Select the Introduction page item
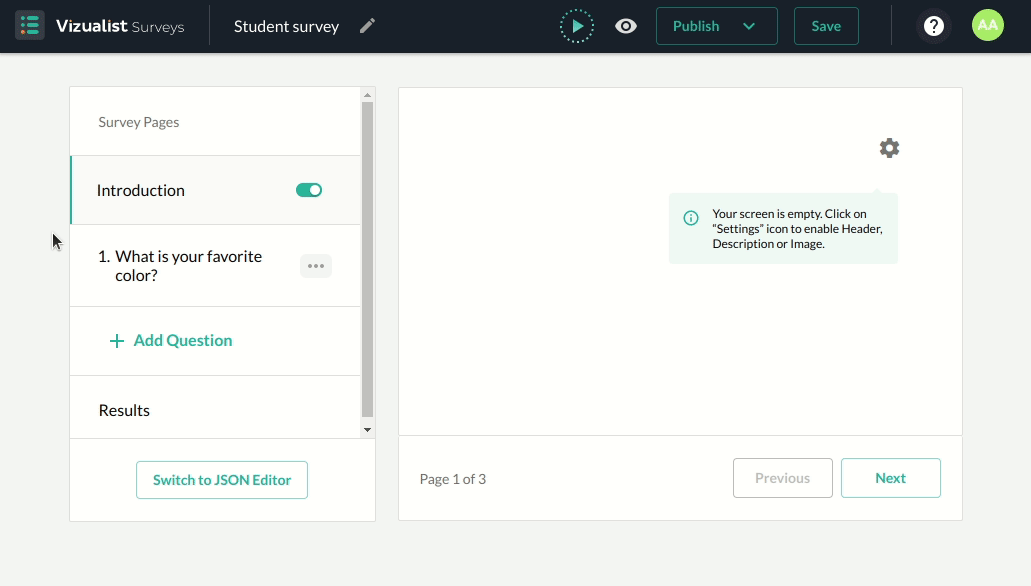The height and width of the screenshot is (586, 1031). point(141,190)
